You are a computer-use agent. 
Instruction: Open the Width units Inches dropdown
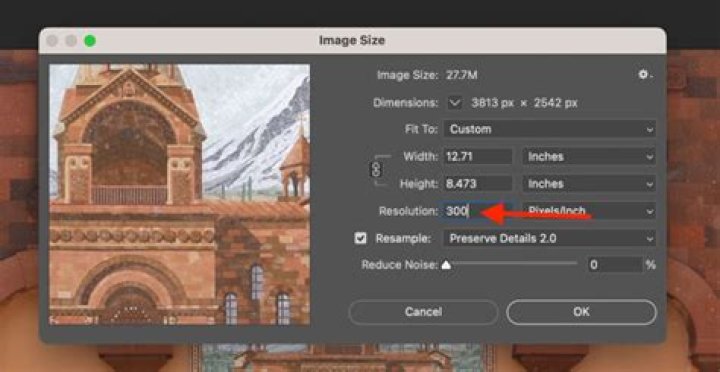[589, 157]
